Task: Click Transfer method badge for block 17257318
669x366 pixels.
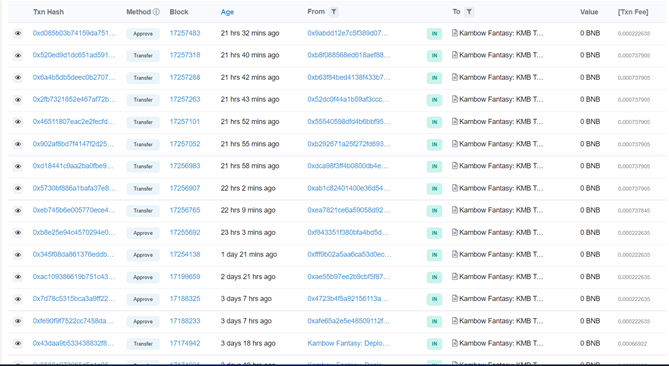Action: pyautogui.click(x=143, y=56)
